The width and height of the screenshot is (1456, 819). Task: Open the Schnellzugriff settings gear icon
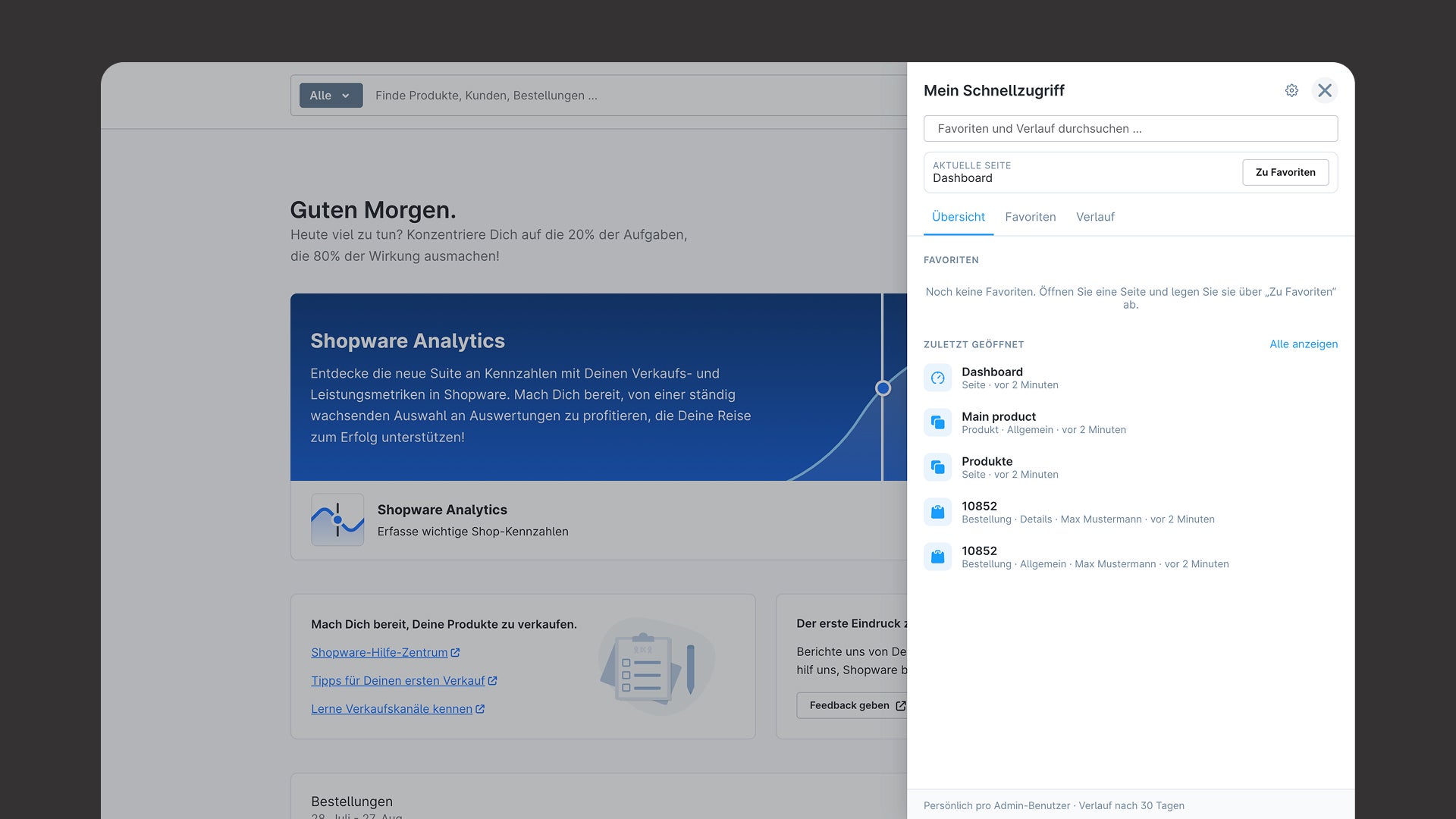[1291, 90]
